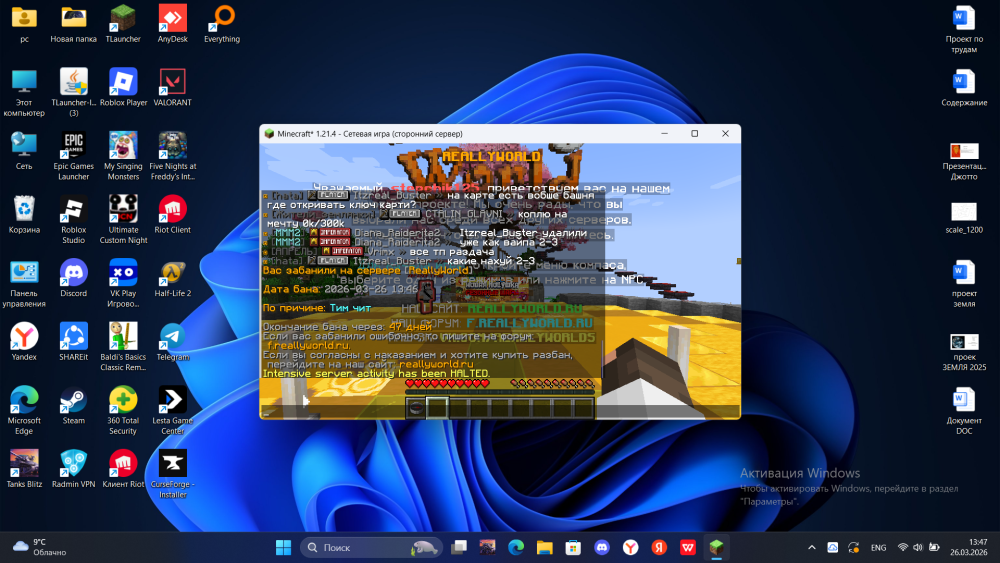This screenshot has height=563, width=1000.
Task: Select TLauncher-I (3) installer icon
Action: [73, 92]
